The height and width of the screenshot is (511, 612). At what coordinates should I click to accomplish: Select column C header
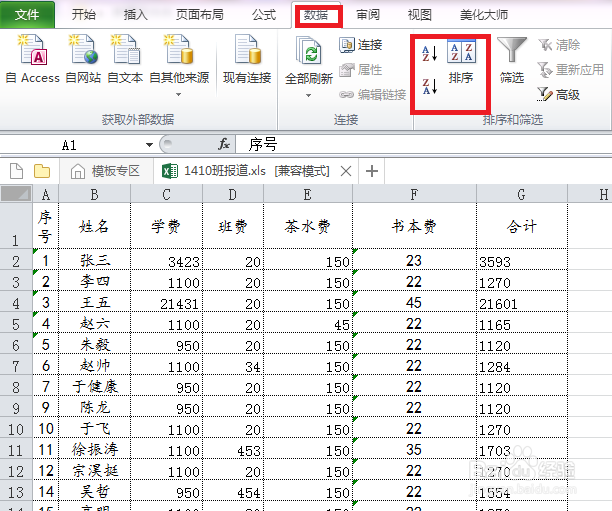167,194
